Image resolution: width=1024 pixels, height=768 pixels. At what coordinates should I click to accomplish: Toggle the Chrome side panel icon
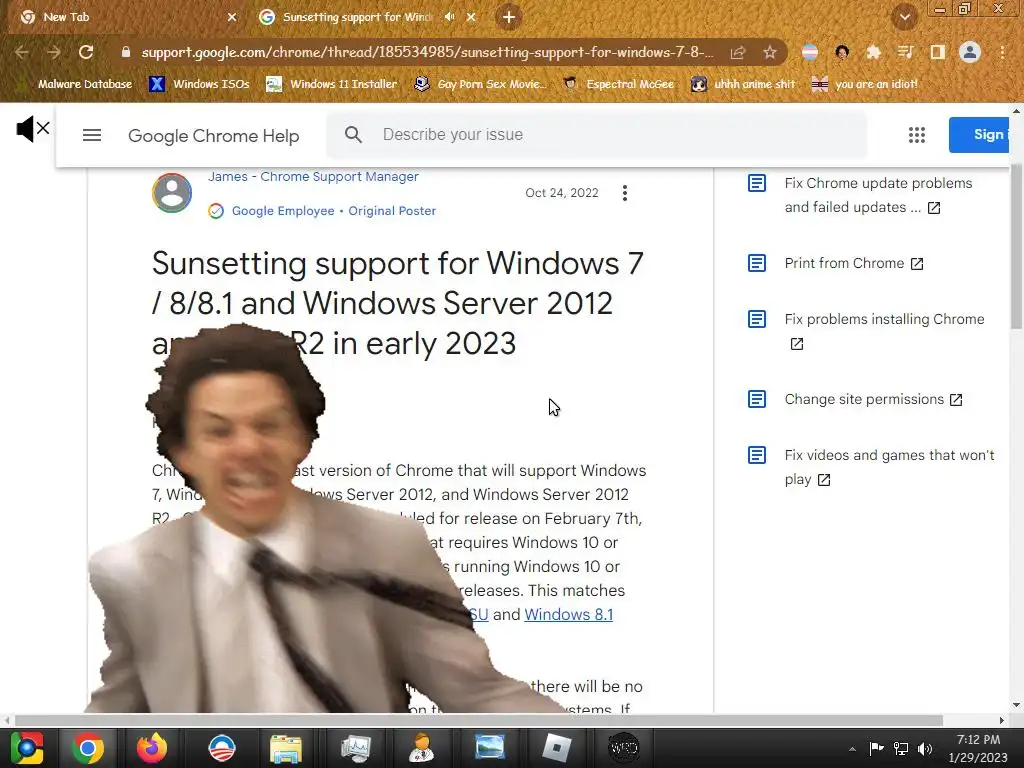coord(937,52)
